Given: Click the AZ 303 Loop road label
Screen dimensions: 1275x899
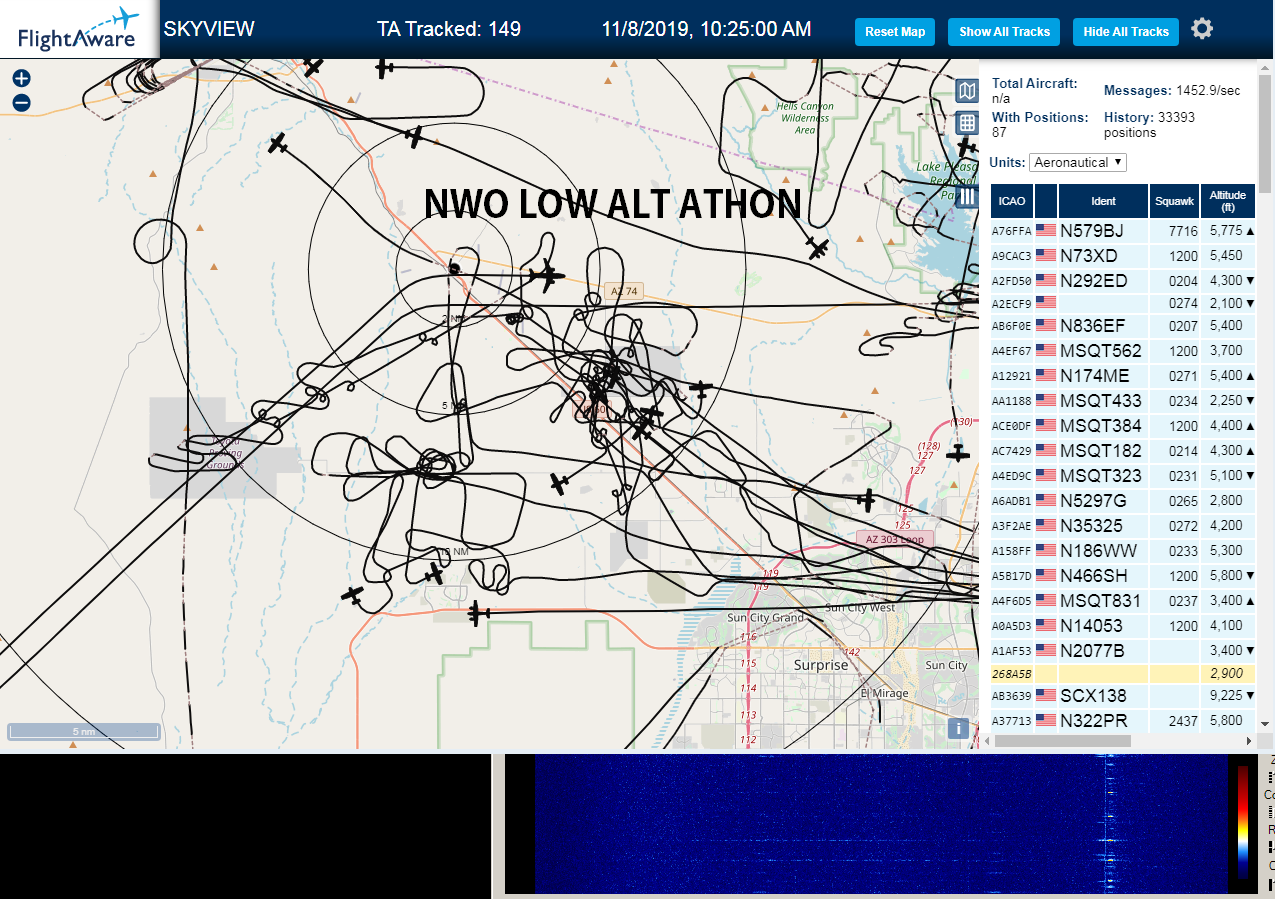Looking at the screenshot, I should pos(894,539).
